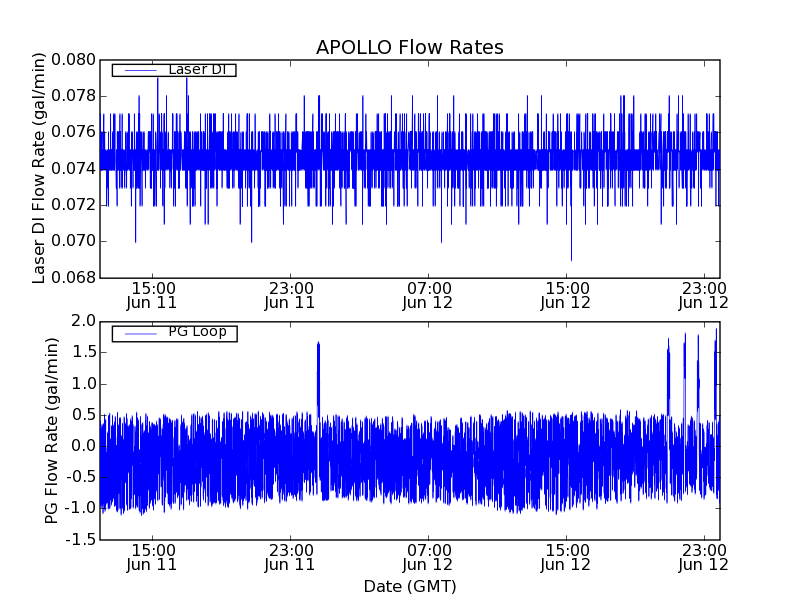This screenshot has height=600, width=800.
Task: Click the Laser DI Flow Rate axis label
Action: pos(39,168)
